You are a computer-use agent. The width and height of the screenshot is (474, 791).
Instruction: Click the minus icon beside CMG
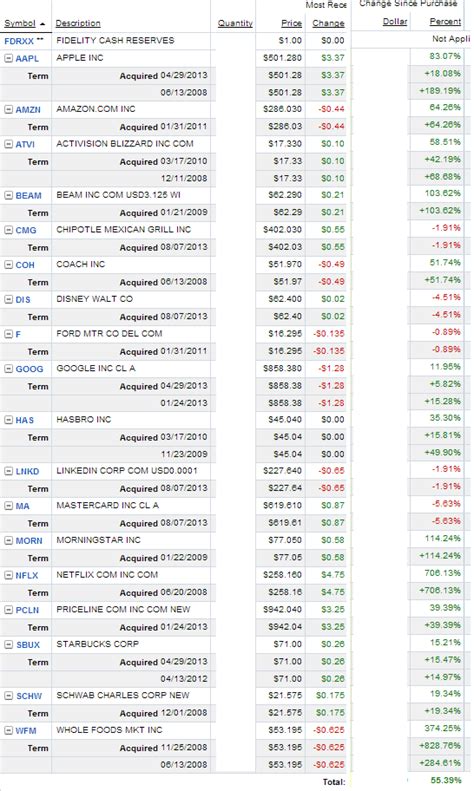(x=8, y=230)
